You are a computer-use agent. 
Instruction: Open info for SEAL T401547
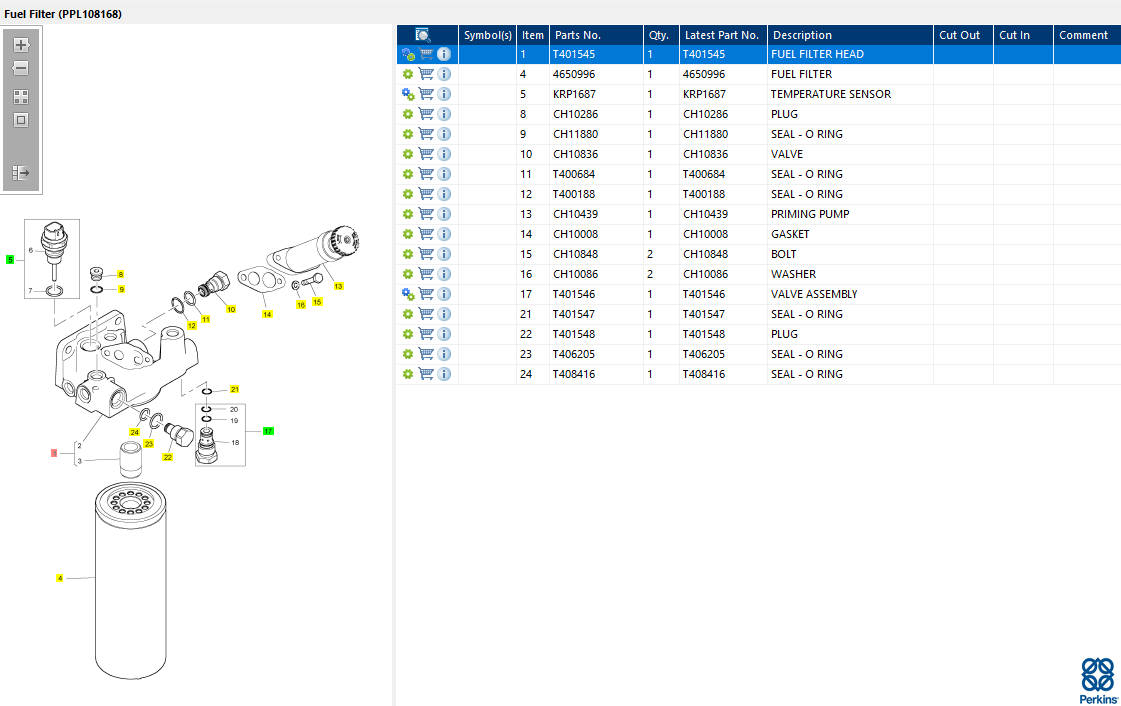pos(444,314)
